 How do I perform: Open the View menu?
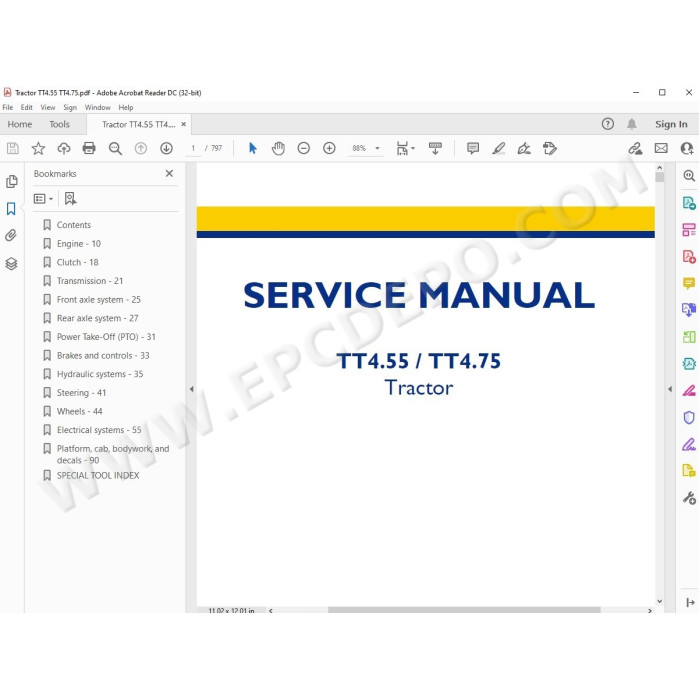48,108
